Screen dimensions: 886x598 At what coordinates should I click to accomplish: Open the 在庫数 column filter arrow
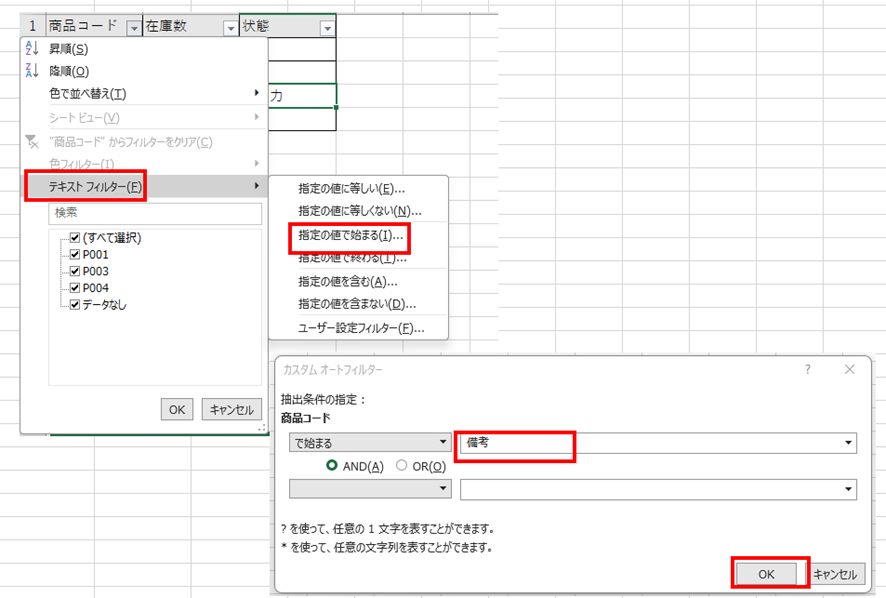coord(230,28)
